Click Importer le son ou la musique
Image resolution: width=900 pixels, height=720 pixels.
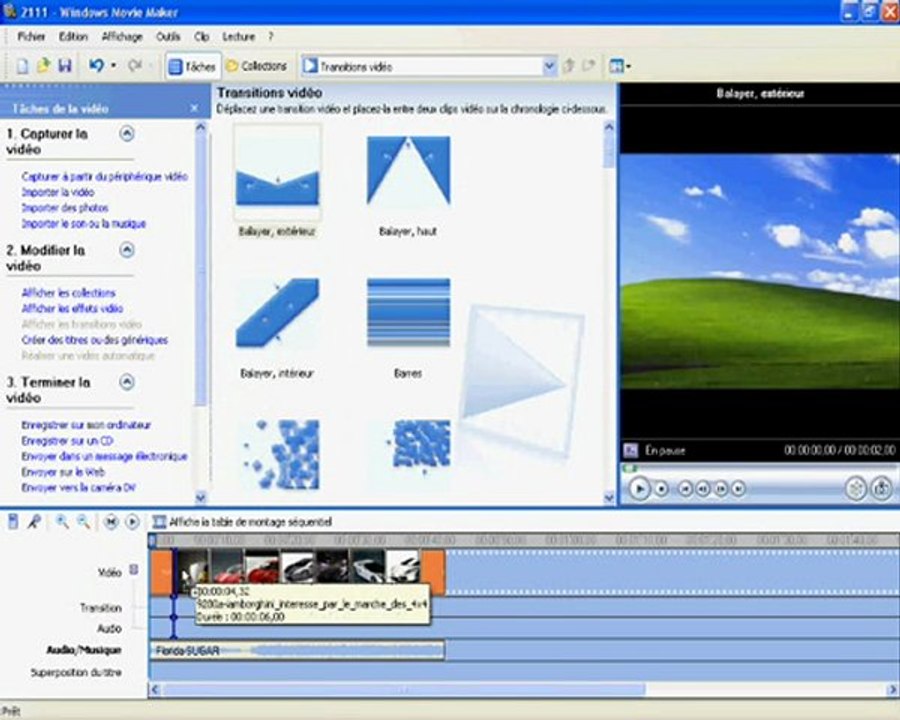84,223
